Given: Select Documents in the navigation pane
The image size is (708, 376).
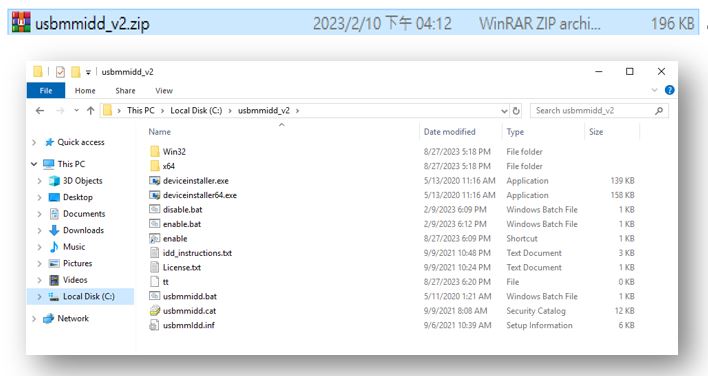Looking at the screenshot, I should [84, 214].
